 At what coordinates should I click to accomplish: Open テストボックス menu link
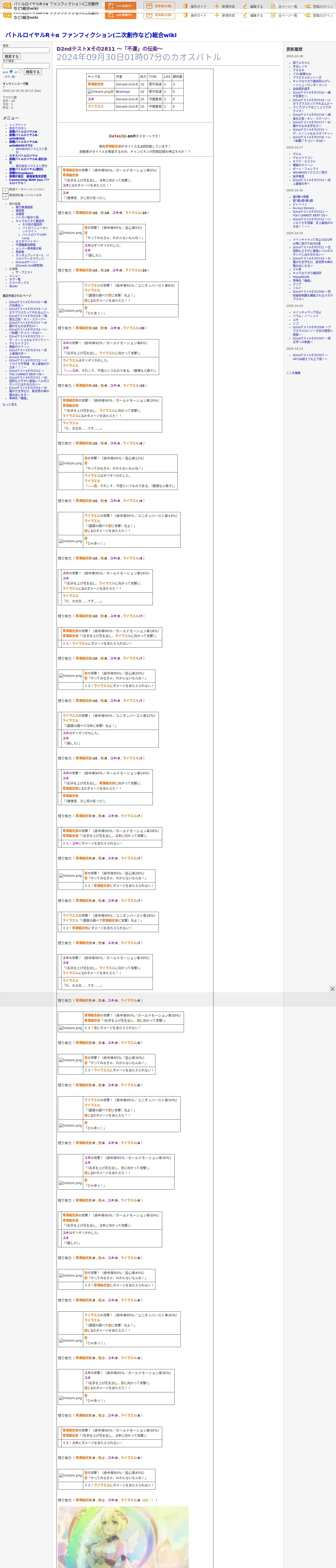pos(19,283)
